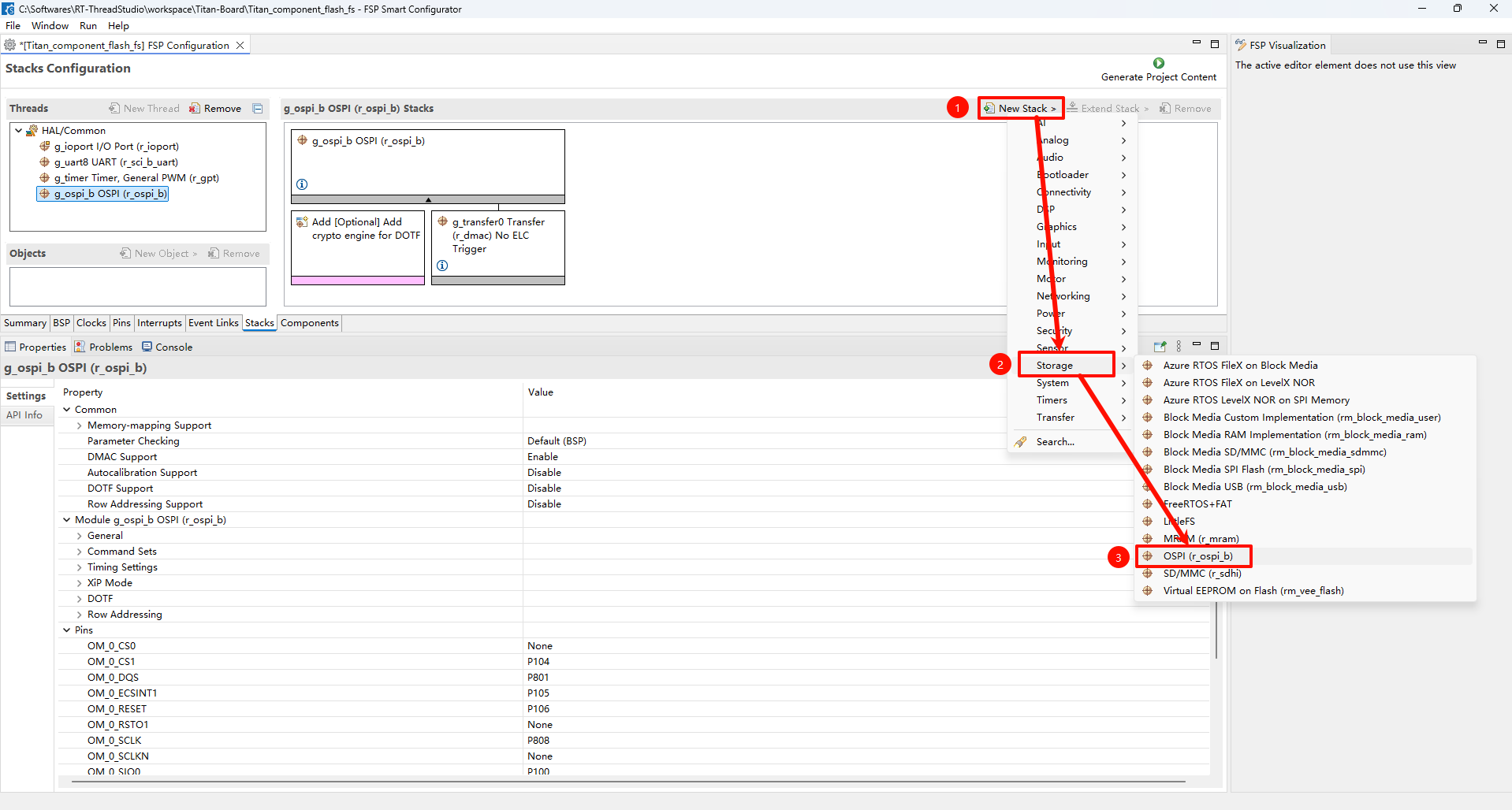Click the OSPI (r_ospi_b) menu entry
Viewport: 1512px width, 810px height.
(1197, 556)
